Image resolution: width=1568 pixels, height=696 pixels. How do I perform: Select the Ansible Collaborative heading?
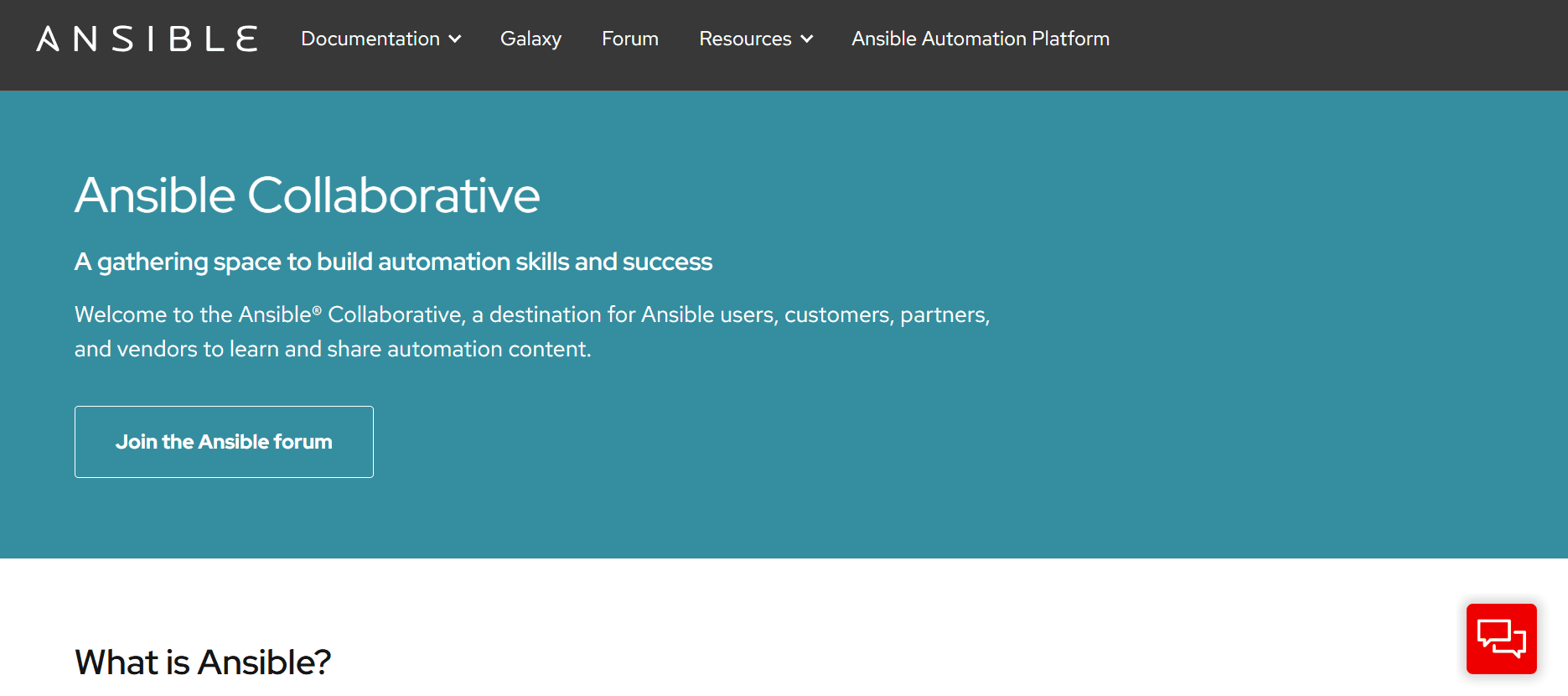[308, 195]
